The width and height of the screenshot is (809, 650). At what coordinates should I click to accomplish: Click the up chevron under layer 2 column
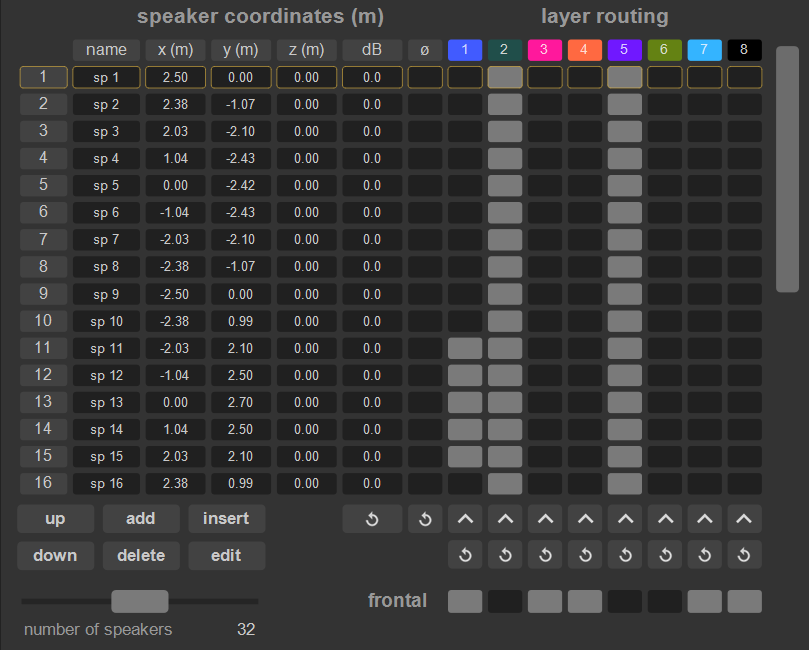[x=505, y=518]
